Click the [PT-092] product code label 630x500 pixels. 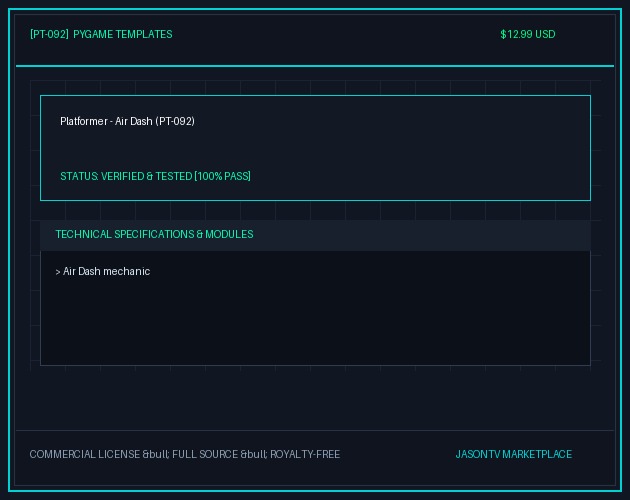[49, 34]
